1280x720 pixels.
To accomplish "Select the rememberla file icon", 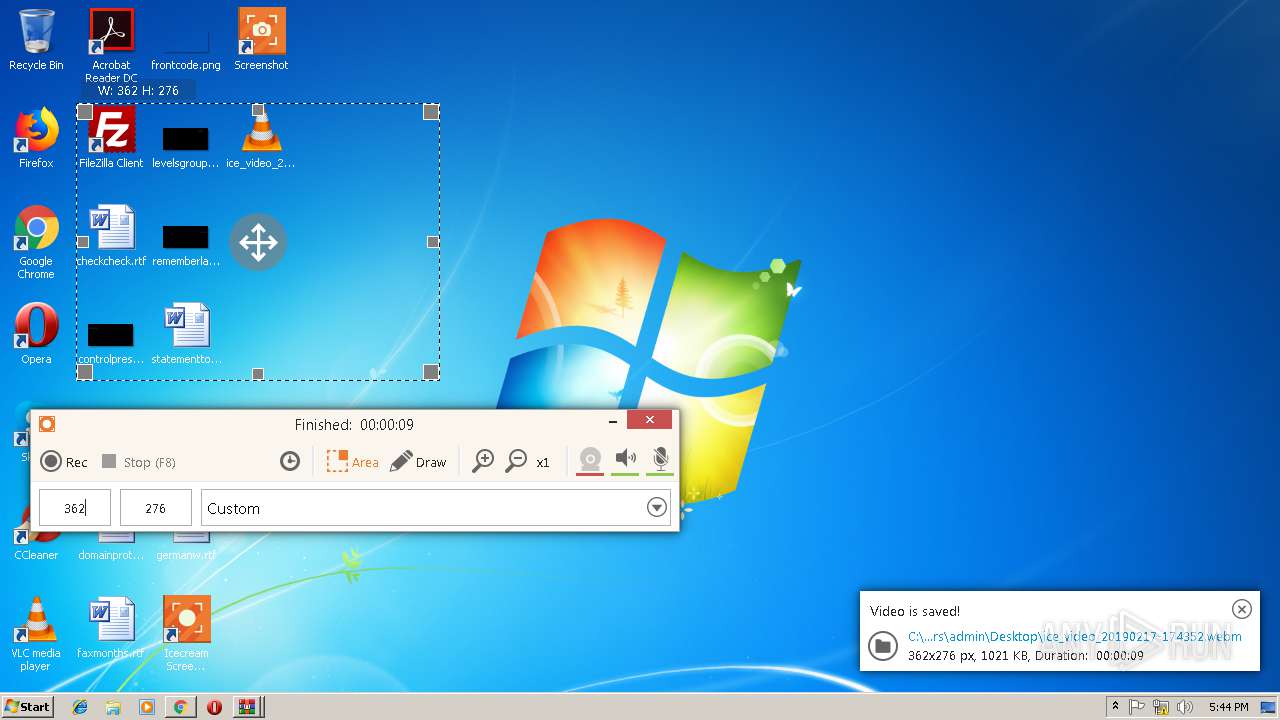I will [x=186, y=243].
